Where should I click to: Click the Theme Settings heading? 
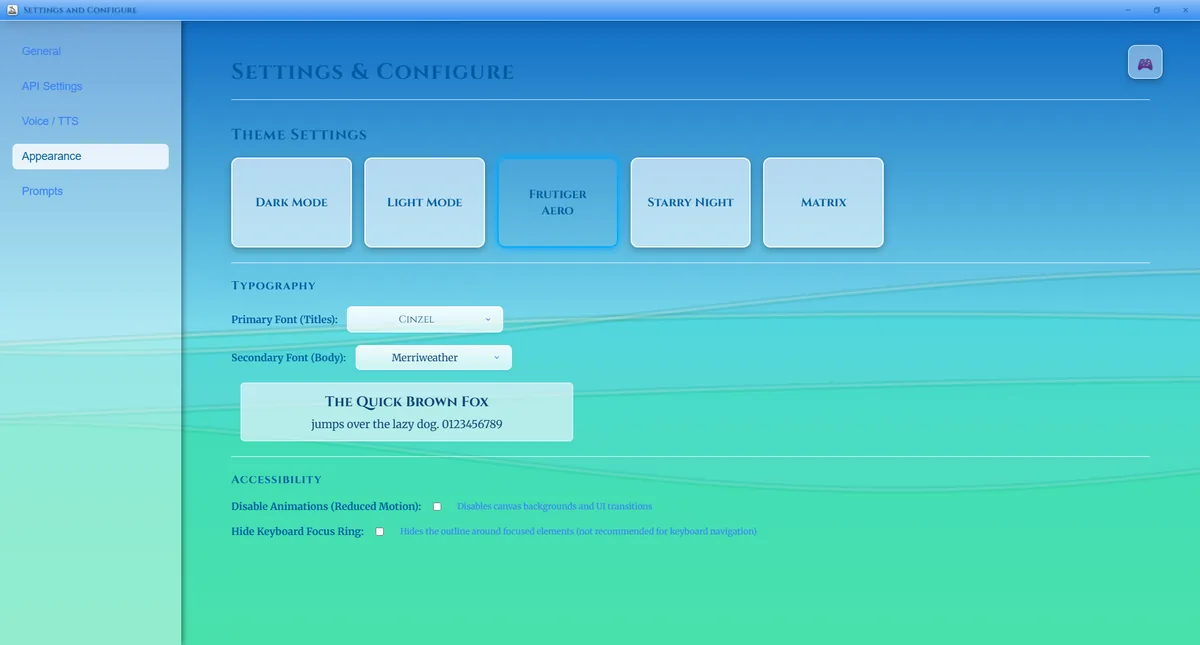pos(299,135)
